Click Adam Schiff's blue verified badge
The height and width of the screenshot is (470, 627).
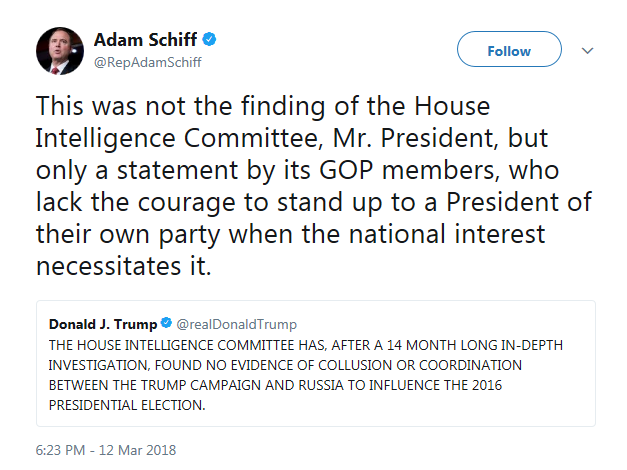[209, 39]
